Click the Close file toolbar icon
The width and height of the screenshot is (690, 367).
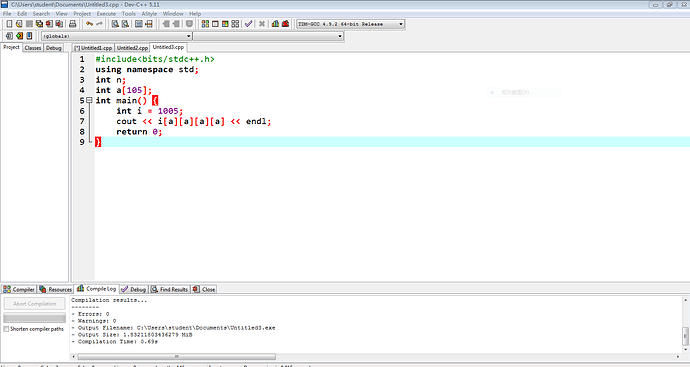tap(49, 24)
